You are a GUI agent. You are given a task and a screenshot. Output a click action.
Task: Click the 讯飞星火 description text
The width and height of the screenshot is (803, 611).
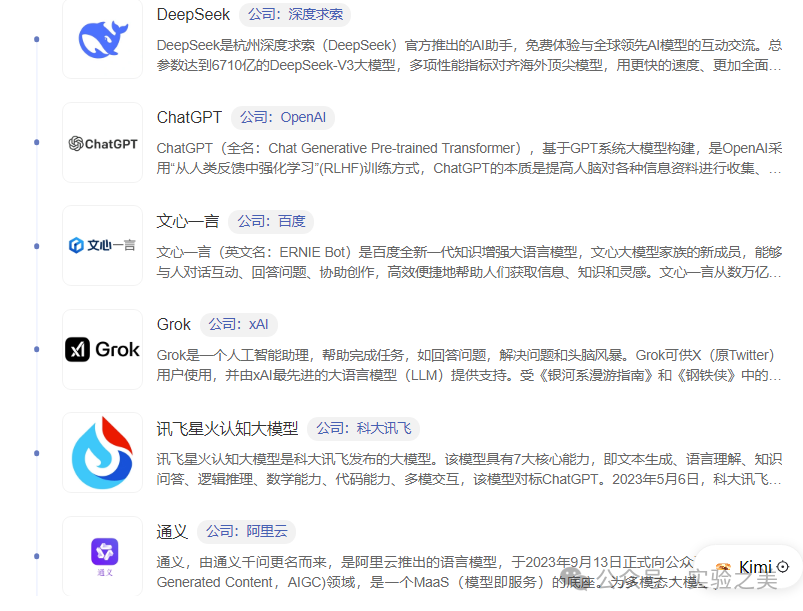click(469, 469)
